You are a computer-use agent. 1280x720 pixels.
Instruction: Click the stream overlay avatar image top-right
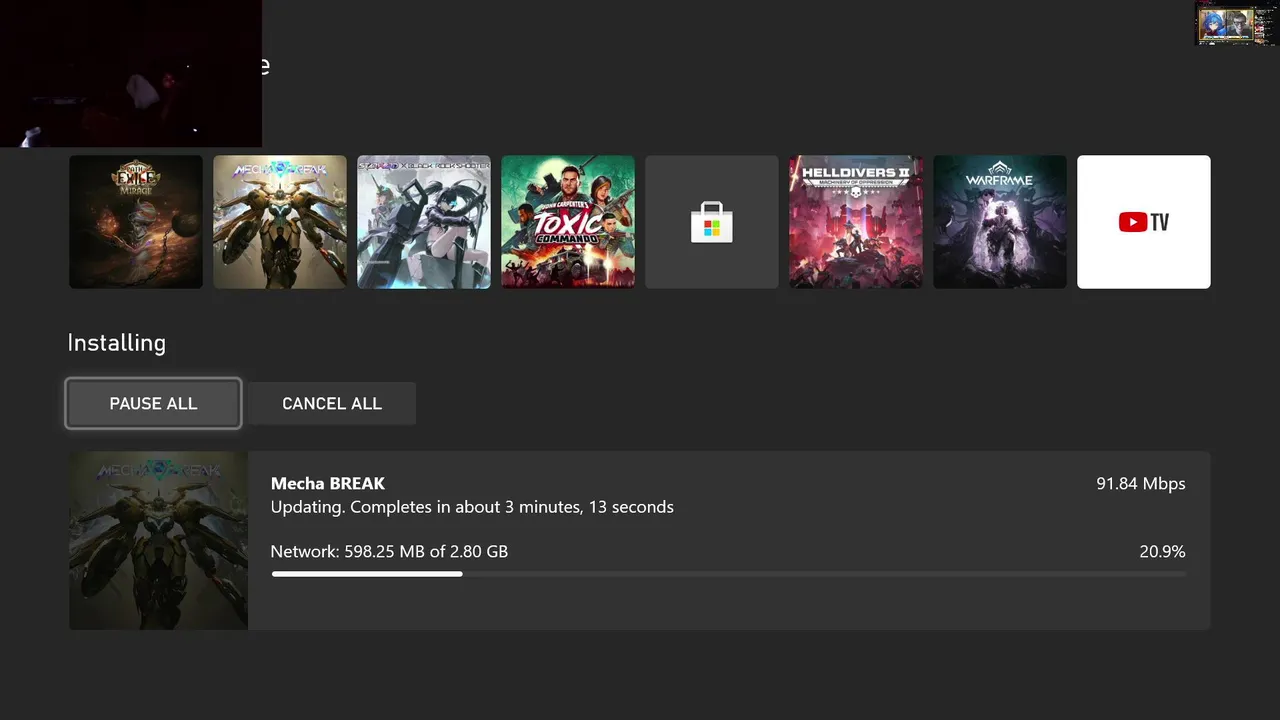point(1236,23)
